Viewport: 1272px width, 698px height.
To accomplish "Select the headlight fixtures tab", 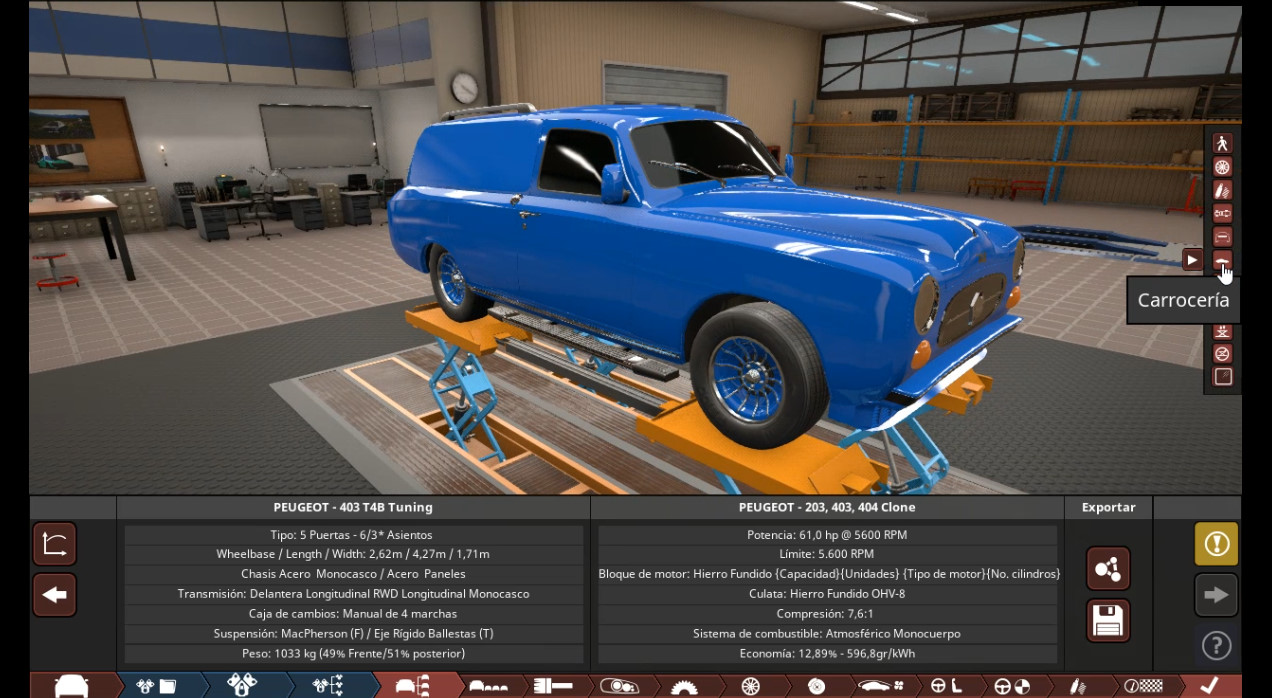I will [x=619, y=685].
